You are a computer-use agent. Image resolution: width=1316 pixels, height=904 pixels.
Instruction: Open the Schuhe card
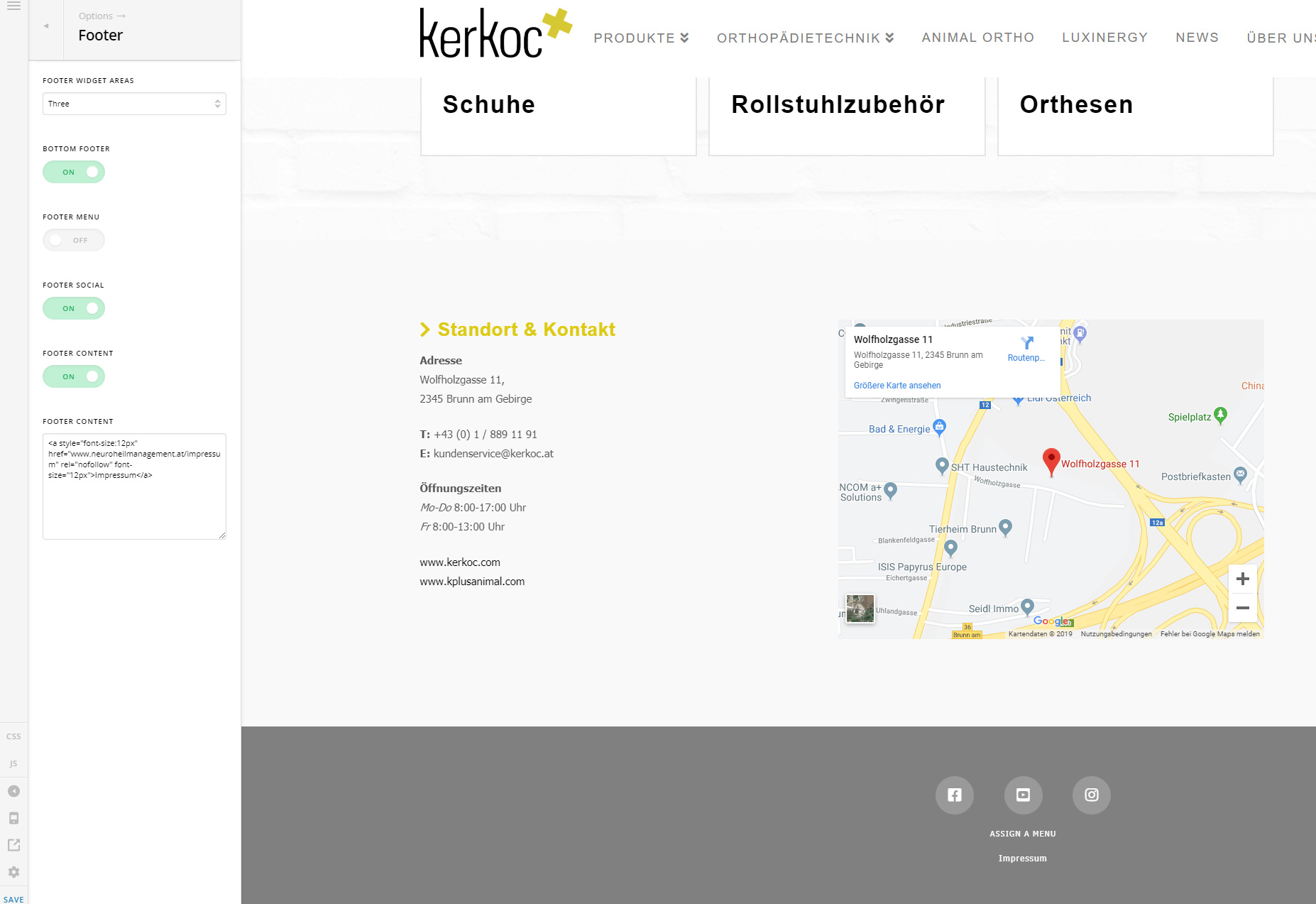point(559,116)
